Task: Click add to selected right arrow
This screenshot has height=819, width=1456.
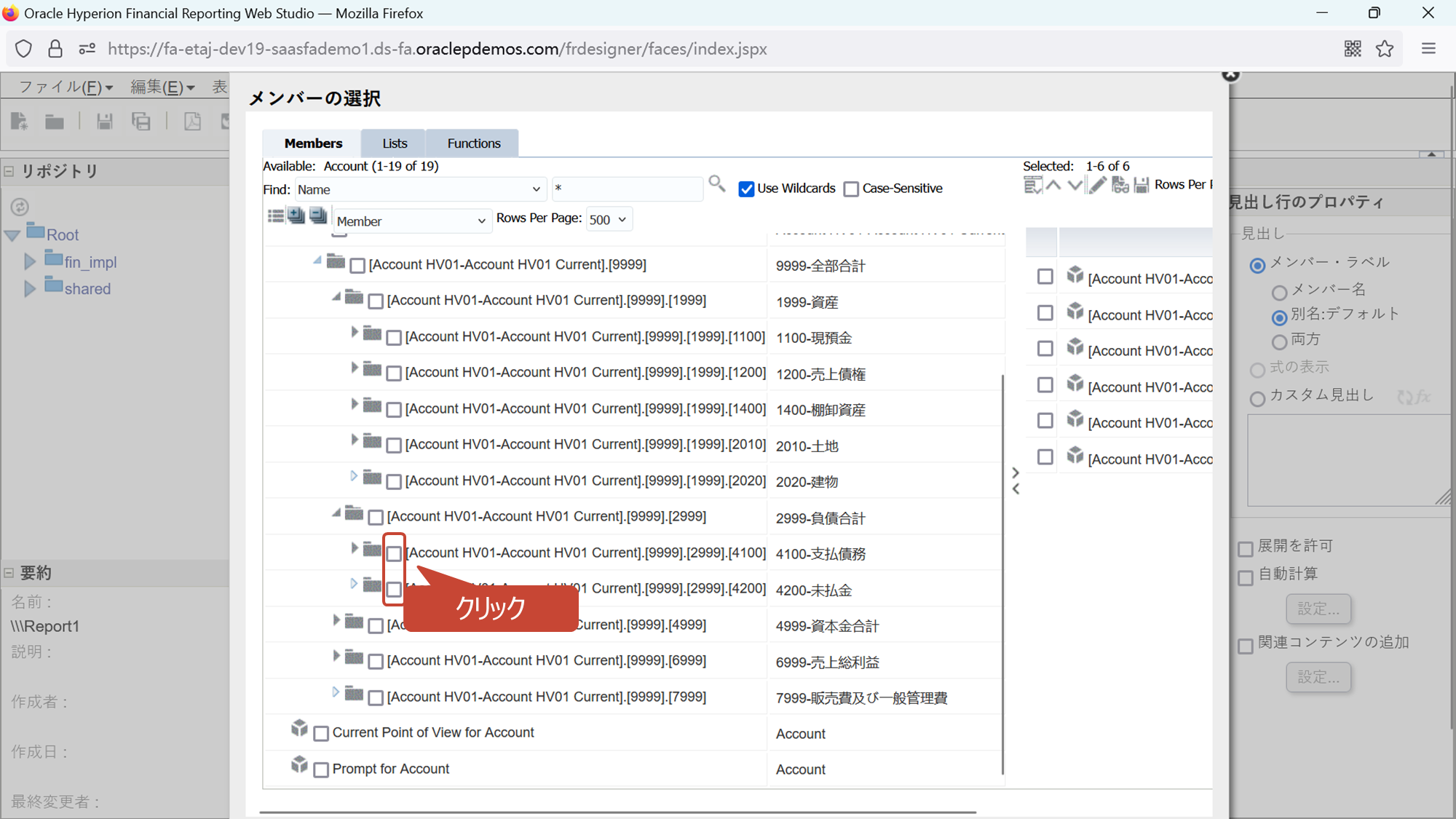Action: click(x=1016, y=472)
